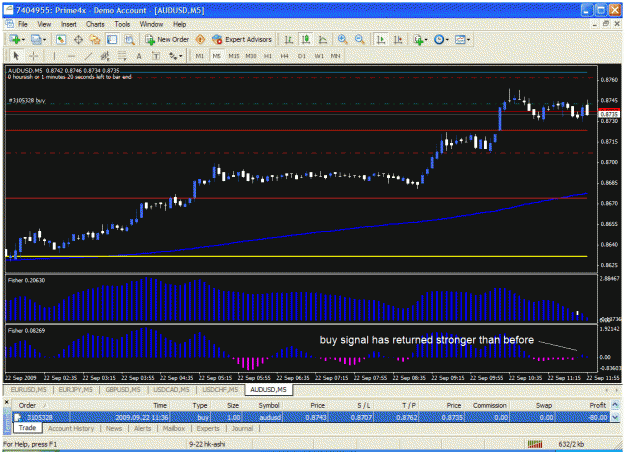625x452 pixels.
Task: Pick the Horizontal Line drawing tool
Action: (71, 56)
